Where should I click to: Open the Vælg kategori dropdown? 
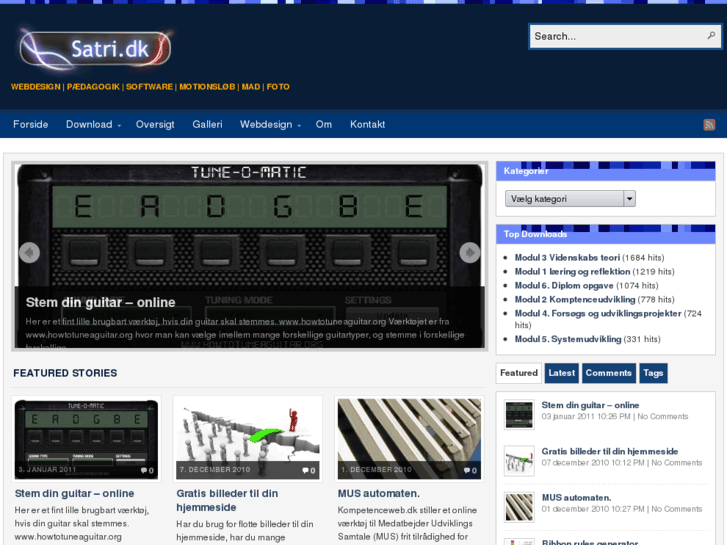pos(570,199)
